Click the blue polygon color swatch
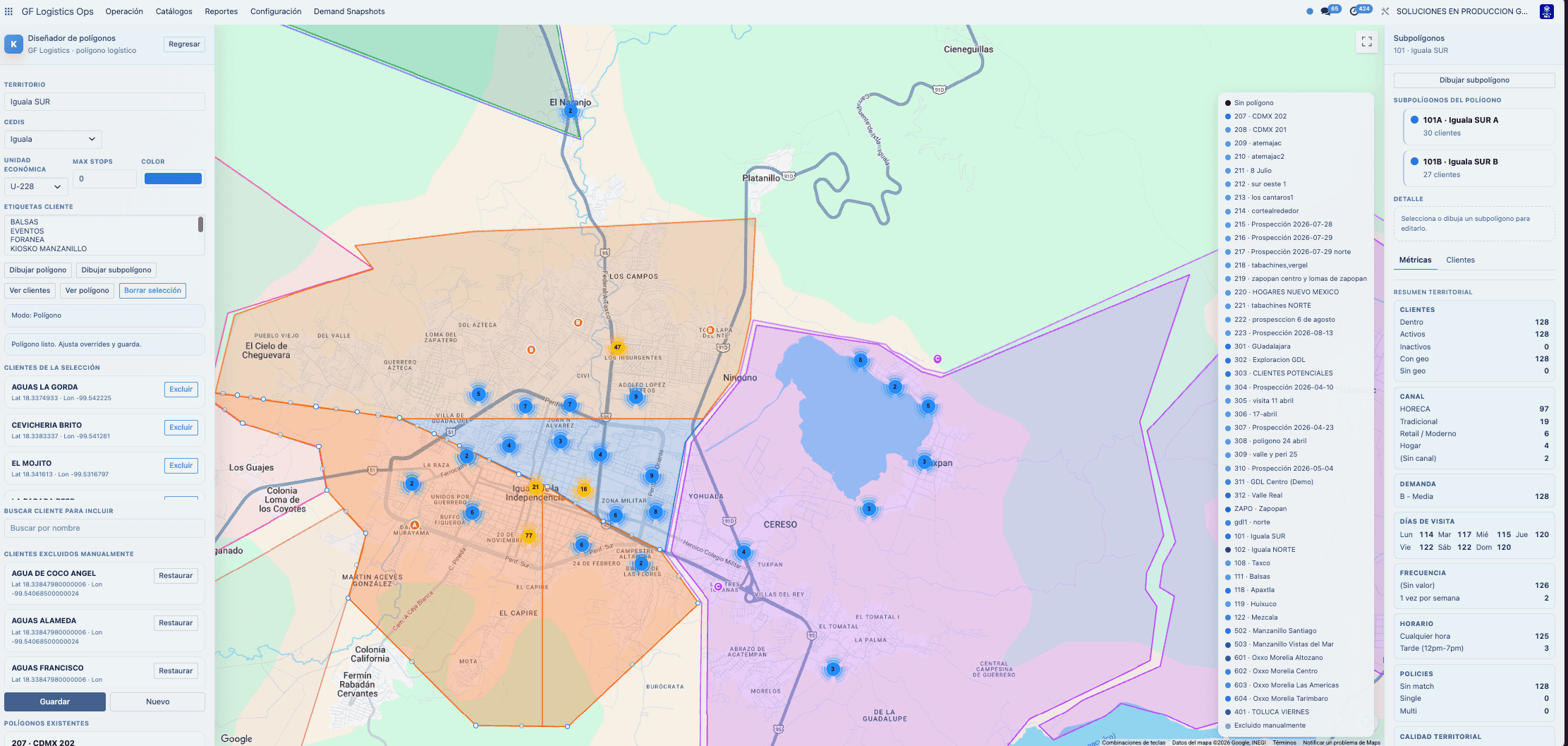The width and height of the screenshot is (1568, 746). point(173,179)
